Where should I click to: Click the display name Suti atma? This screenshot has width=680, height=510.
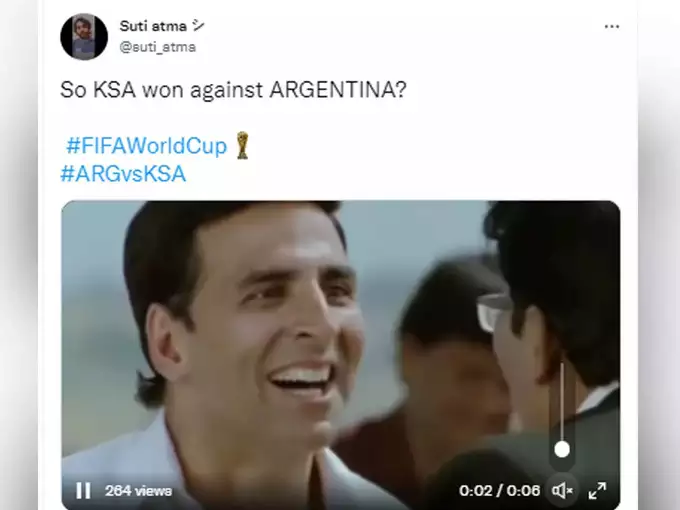click(153, 26)
